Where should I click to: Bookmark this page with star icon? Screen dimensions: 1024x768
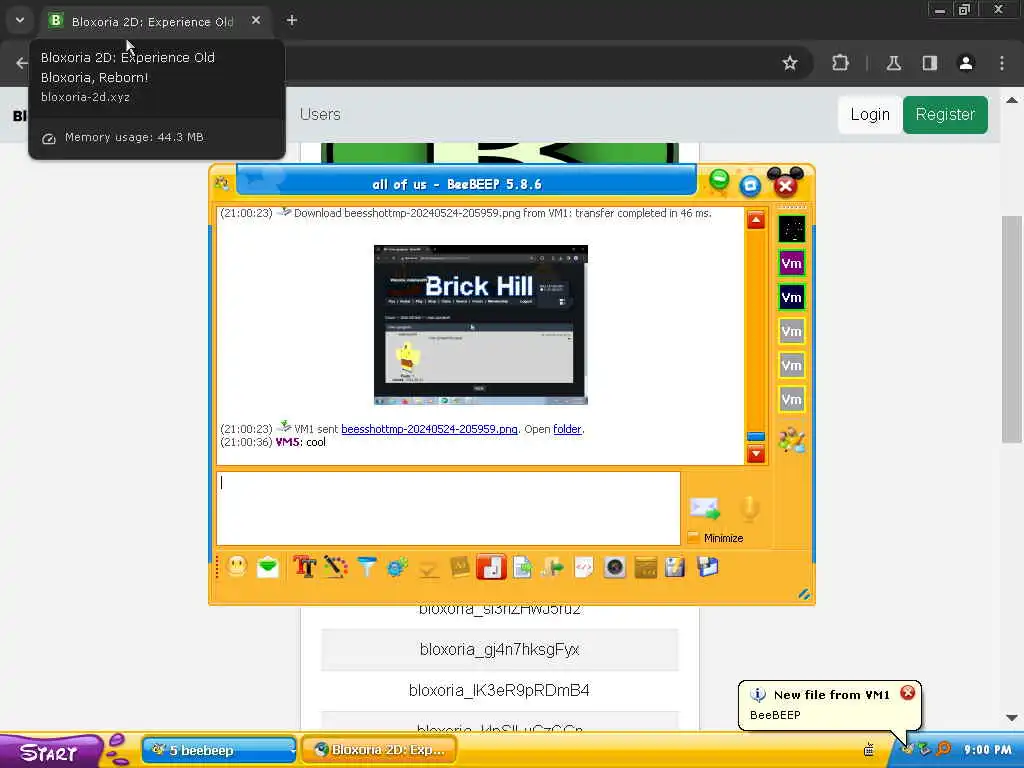790,63
